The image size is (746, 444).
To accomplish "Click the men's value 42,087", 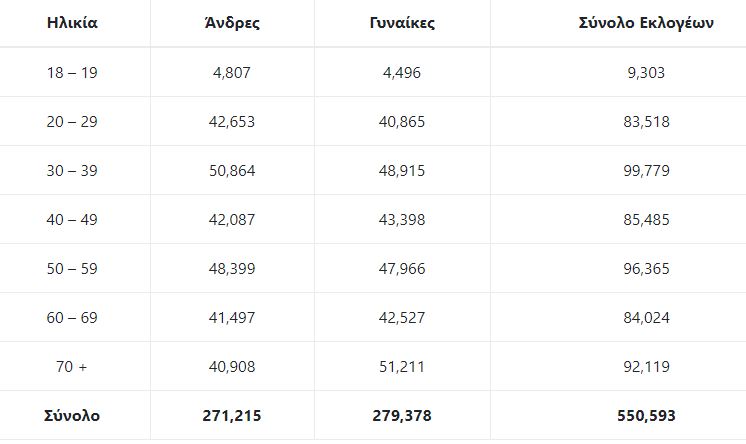I will [231, 220].
